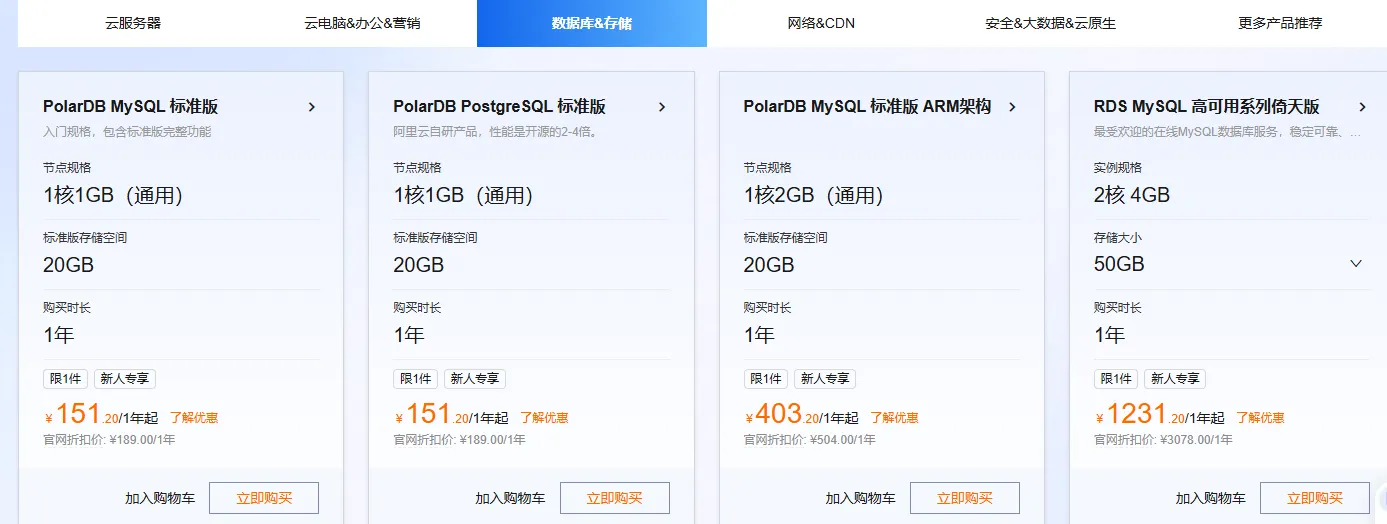Add PolarDB MySQL ARM架构 to 购物车

click(860, 498)
